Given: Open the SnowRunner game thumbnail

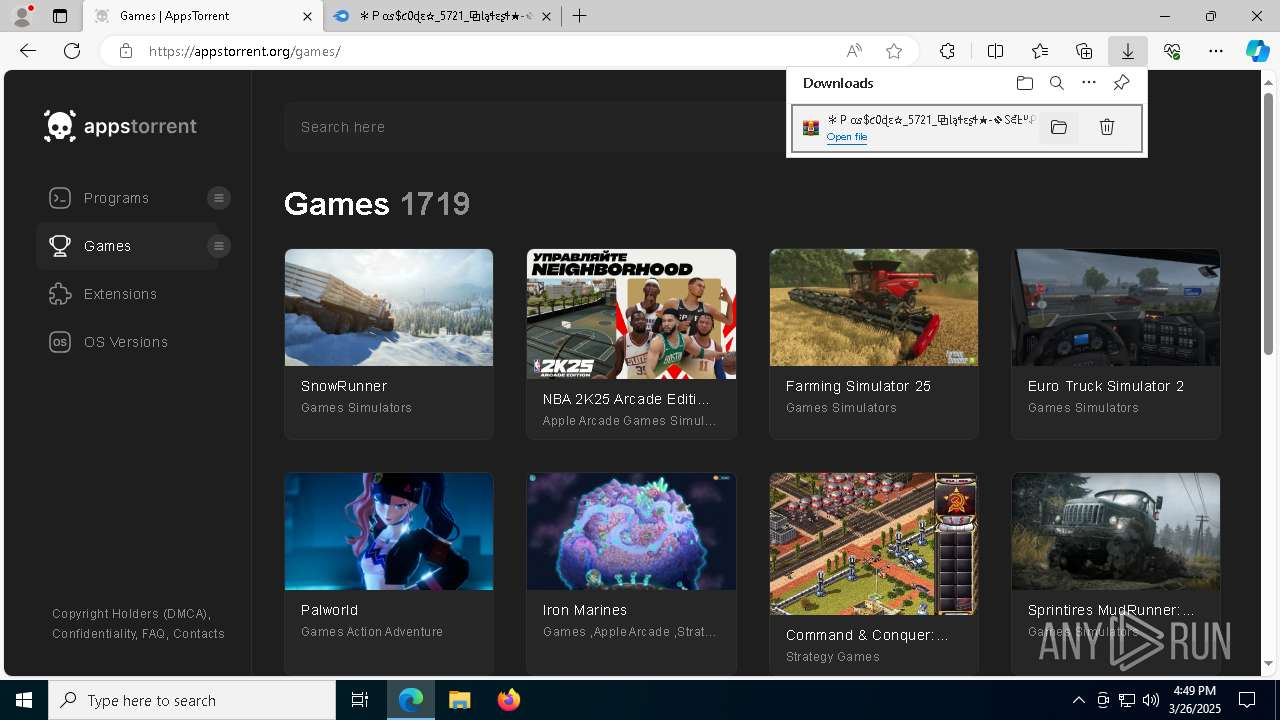Looking at the screenshot, I should pos(389,307).
